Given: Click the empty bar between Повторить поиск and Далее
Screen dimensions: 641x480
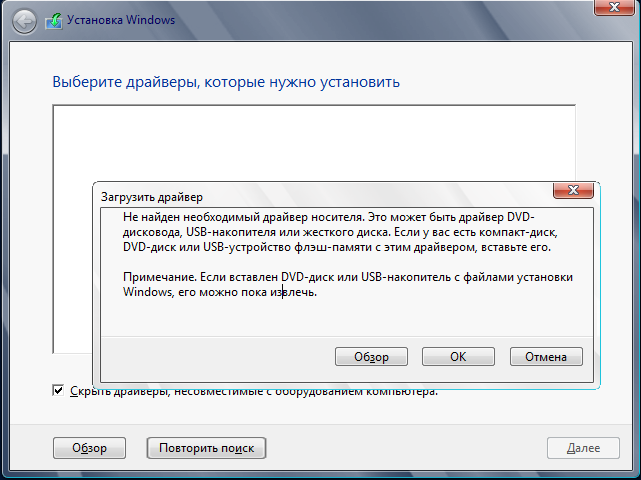Looking at the screenshot, I should click(x=405, y=448).
